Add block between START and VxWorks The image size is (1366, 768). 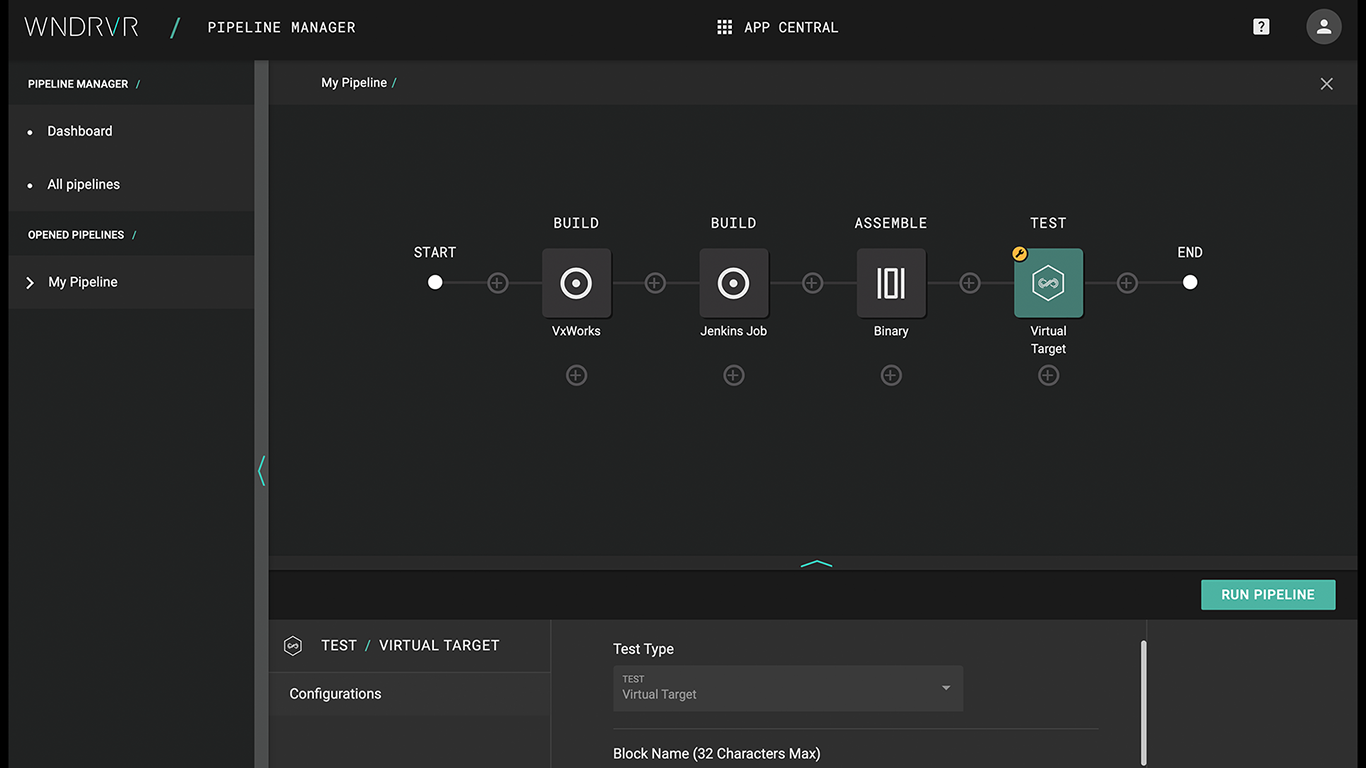tap(497, 283)
